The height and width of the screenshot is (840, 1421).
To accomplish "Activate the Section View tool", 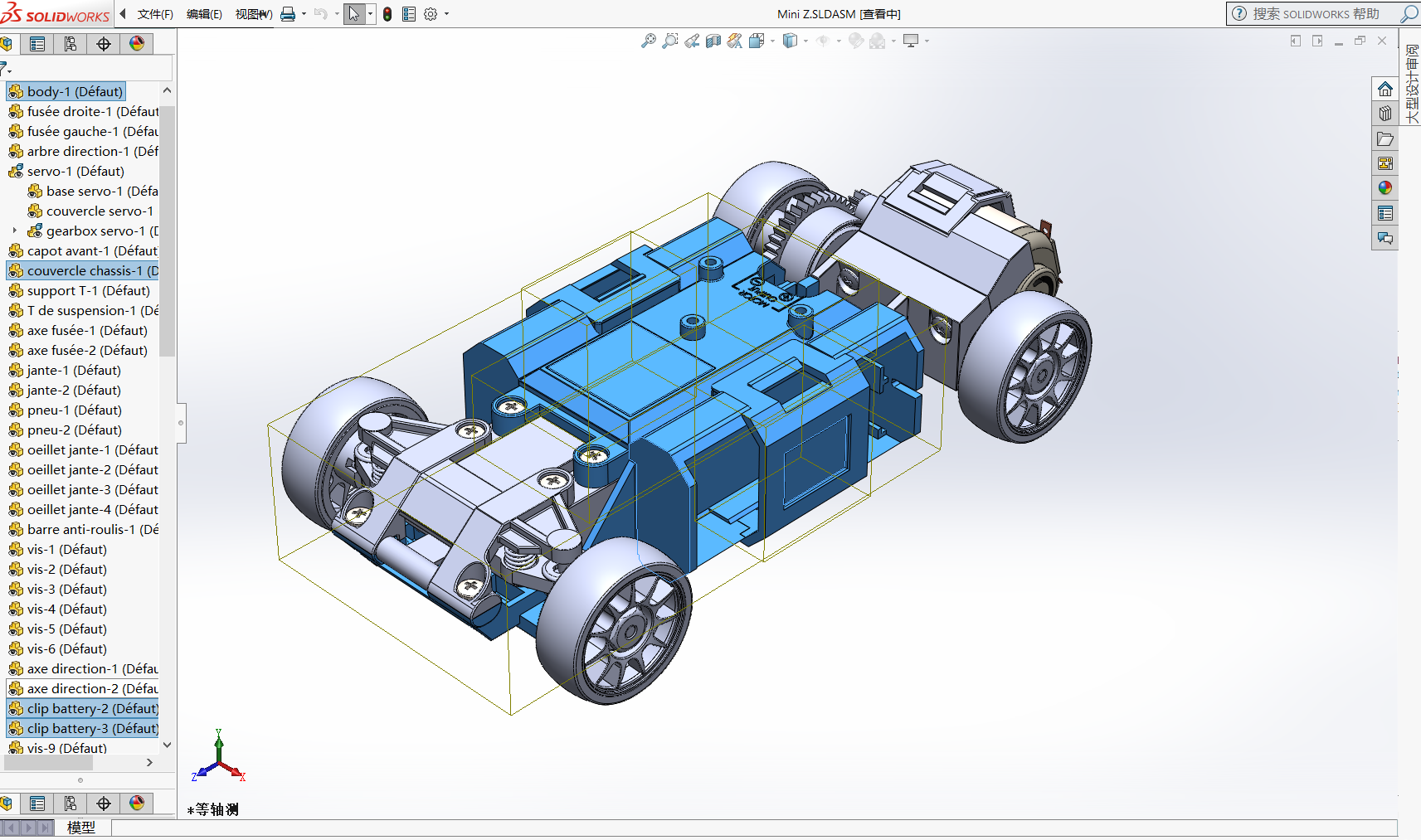I will tap(713, 41).
